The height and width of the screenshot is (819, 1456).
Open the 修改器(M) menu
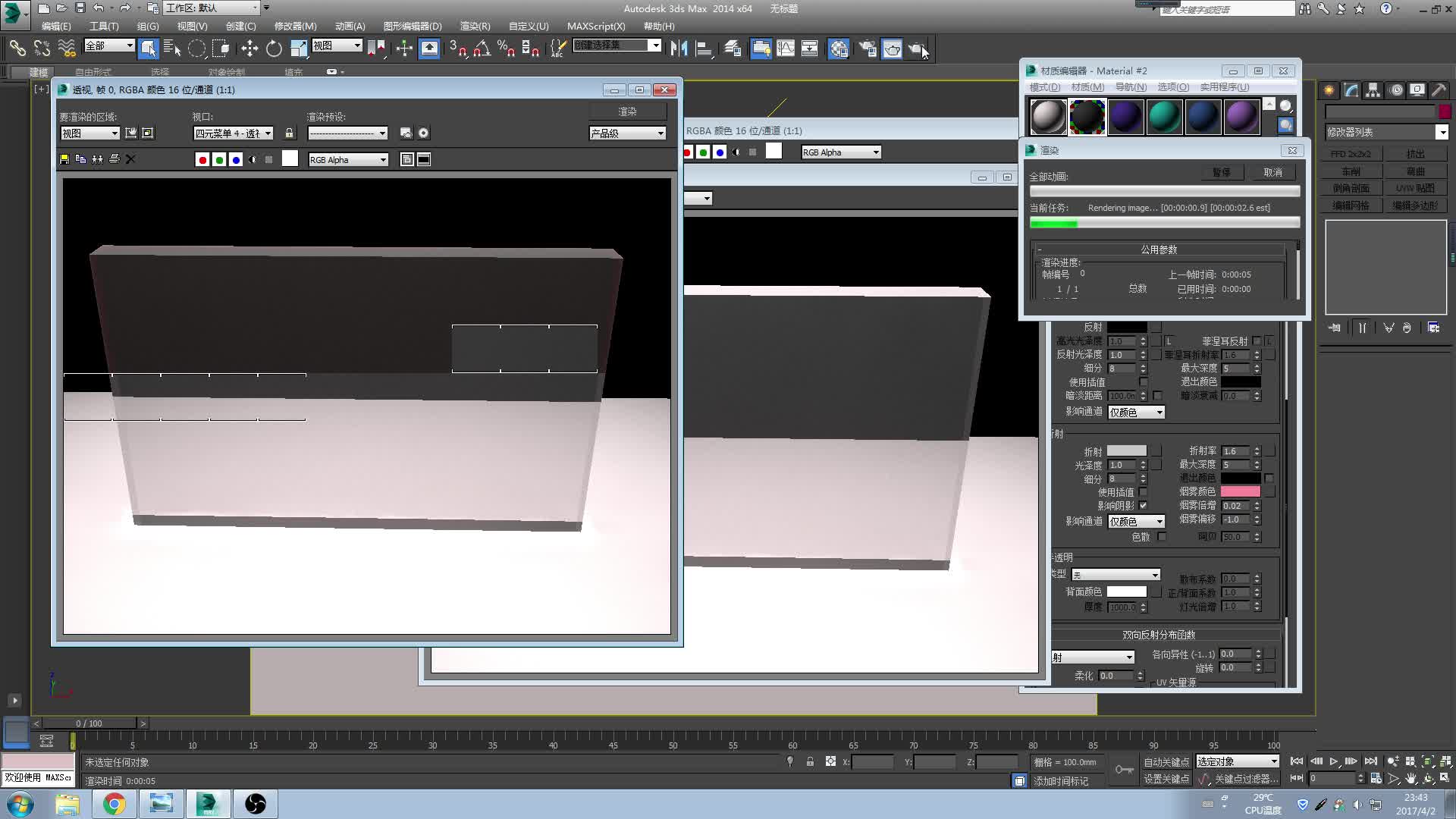(295, 26)
